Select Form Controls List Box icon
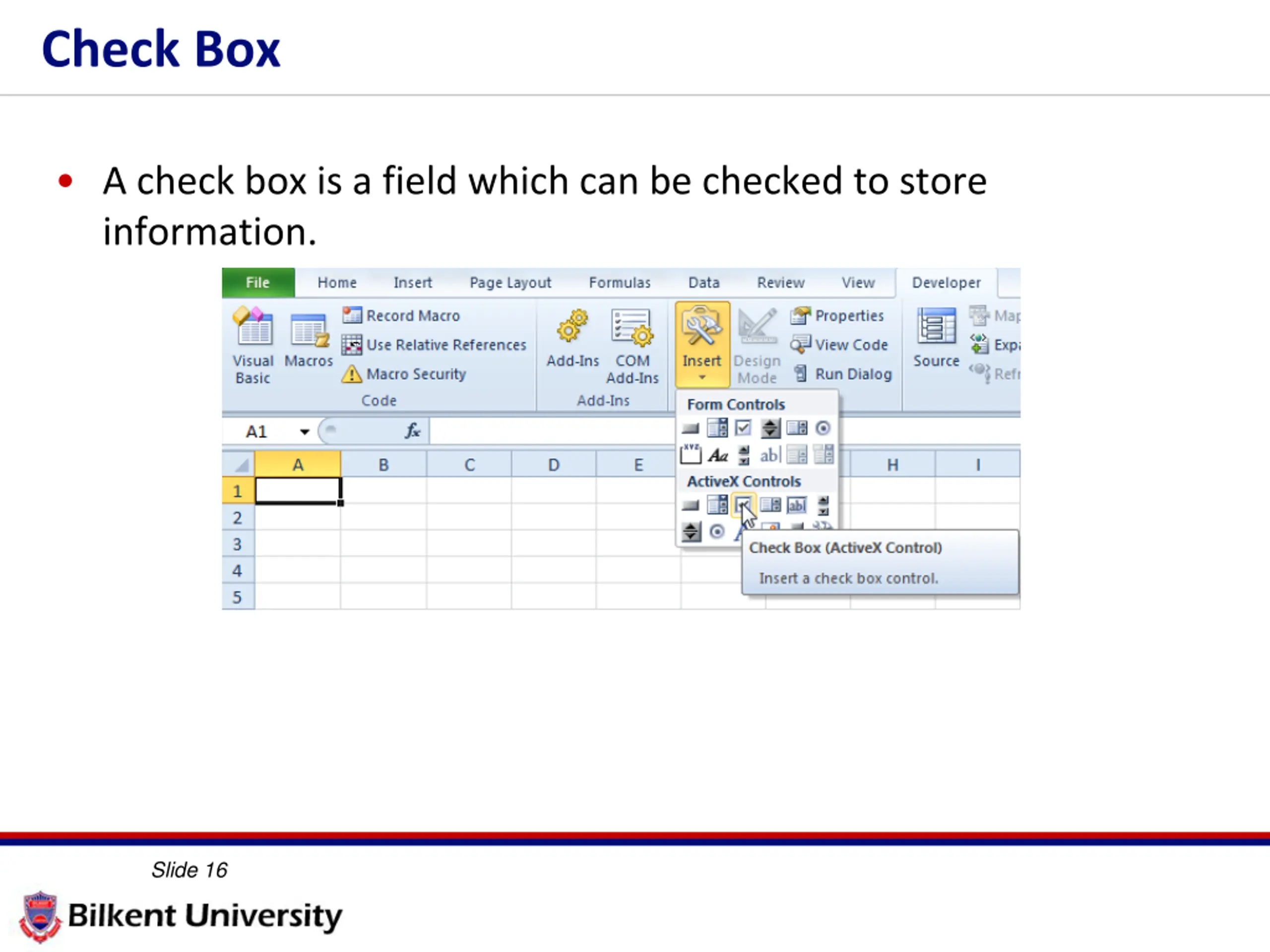The width and height of the screenshot is (1270, 952). [x=796, y=428]
